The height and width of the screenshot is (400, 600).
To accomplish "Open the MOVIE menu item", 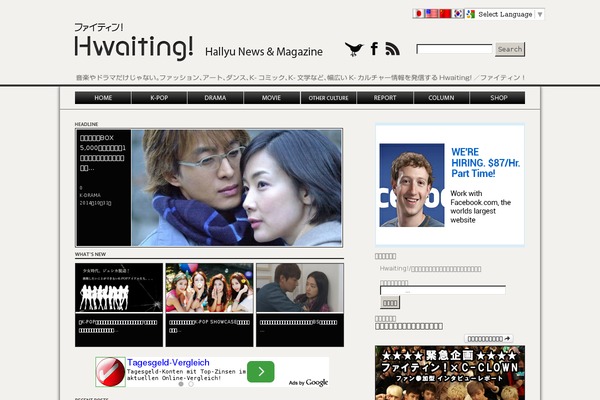I will pos(271,98).
